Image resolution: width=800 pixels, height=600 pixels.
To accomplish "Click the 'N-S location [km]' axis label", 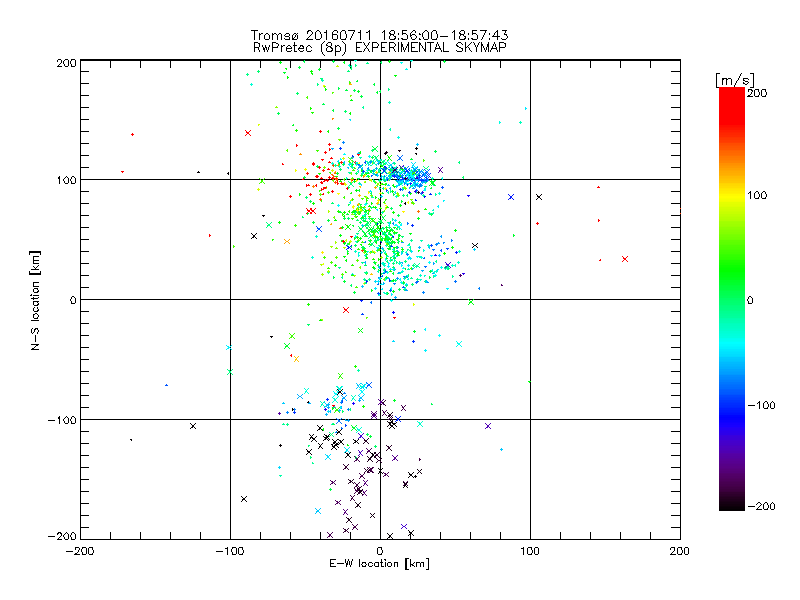I will (x=35, y=300).
